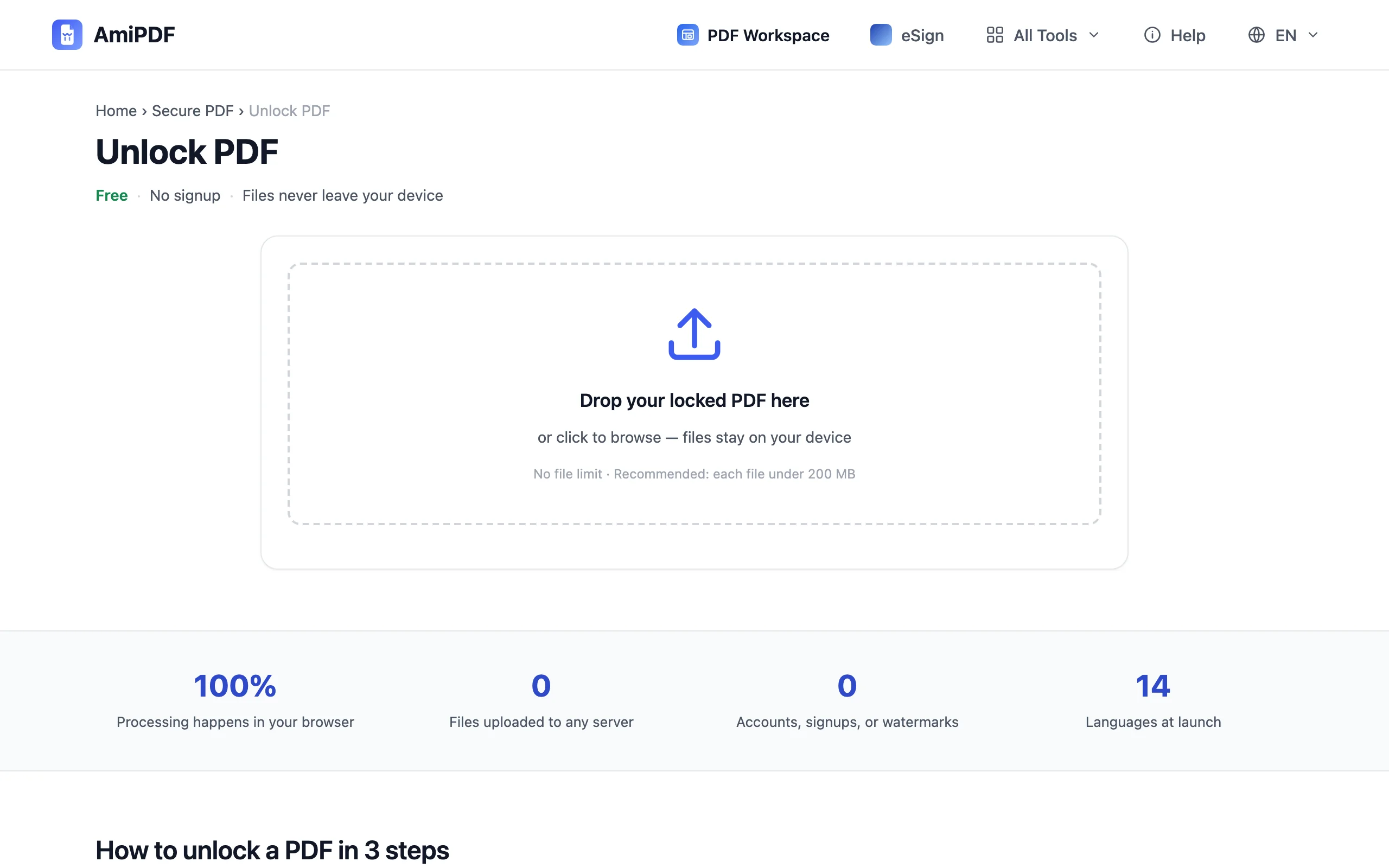Follow the Home breadcrumb link
This screenshot has width=1389, height=868.
116,111
